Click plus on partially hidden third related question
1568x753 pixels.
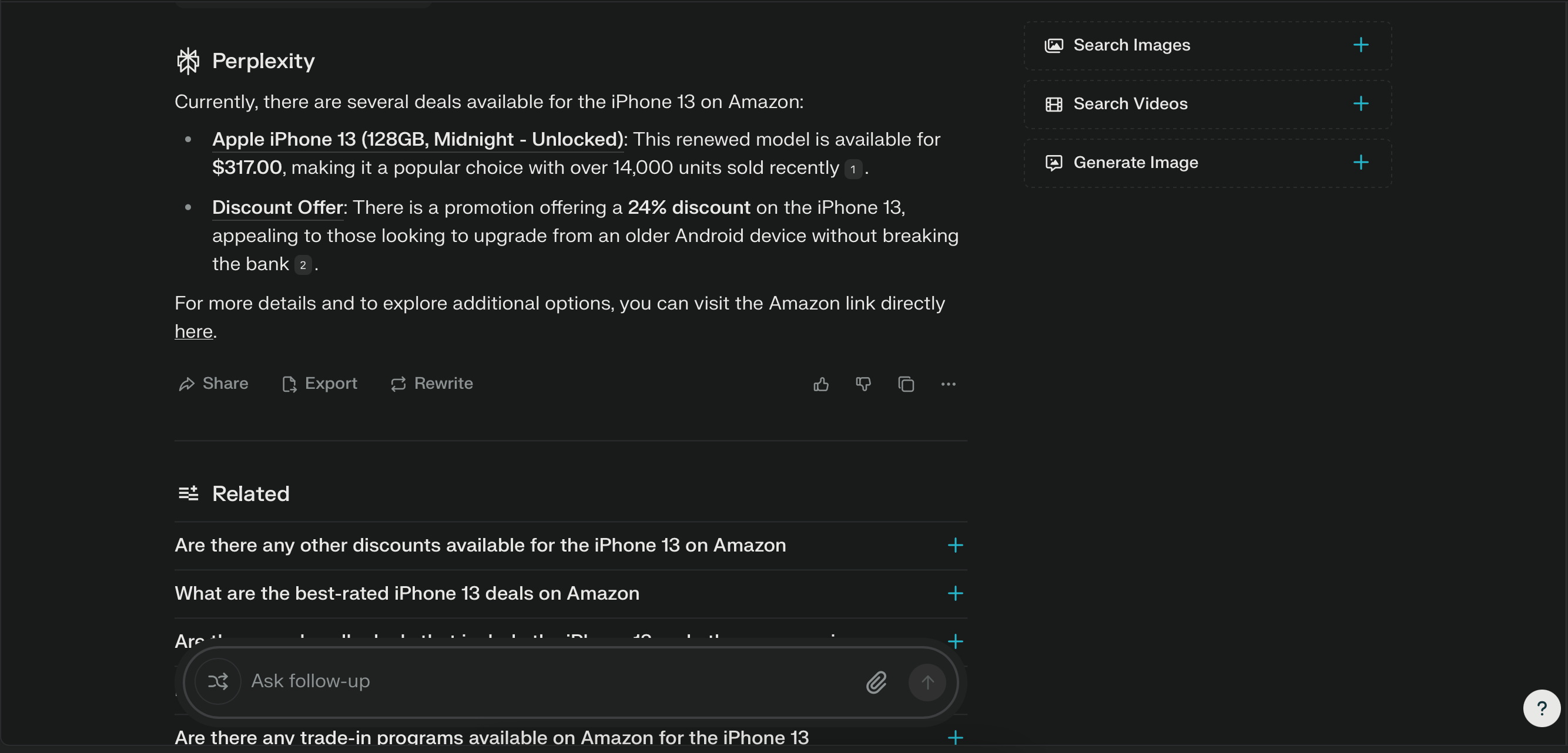(x=955, y=641)
